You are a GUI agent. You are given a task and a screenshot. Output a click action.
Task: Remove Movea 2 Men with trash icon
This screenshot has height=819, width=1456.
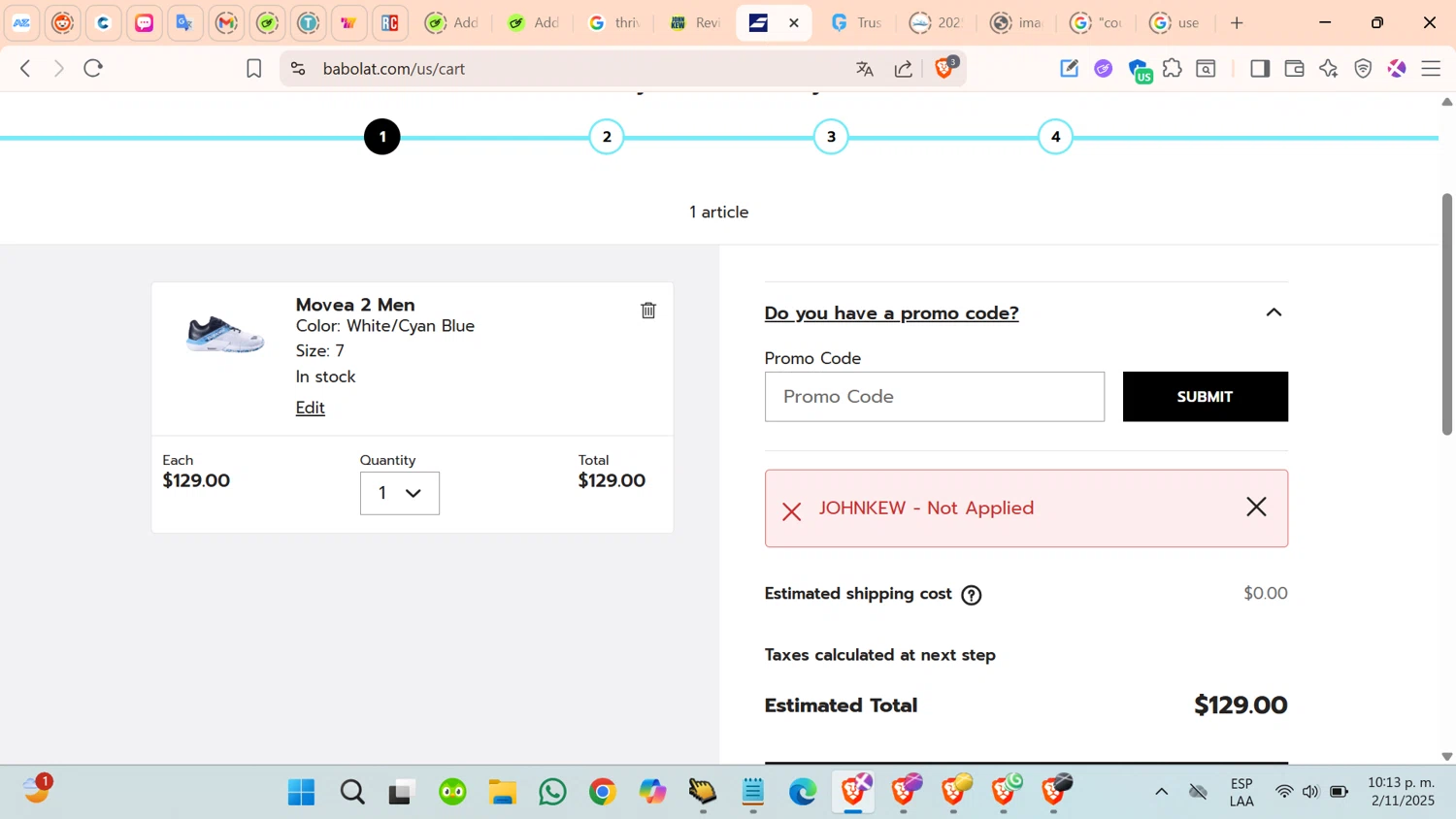pyautogui.click(x=648, y=311)
